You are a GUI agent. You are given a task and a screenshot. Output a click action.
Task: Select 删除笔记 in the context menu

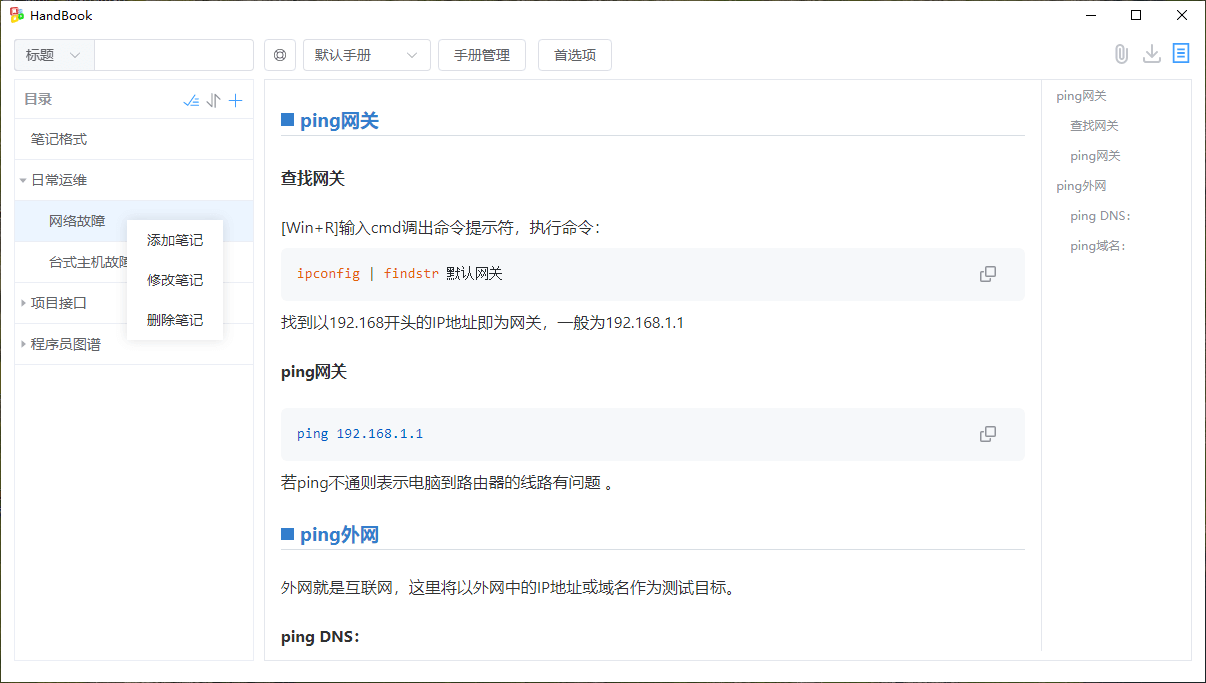coord(175,320)
